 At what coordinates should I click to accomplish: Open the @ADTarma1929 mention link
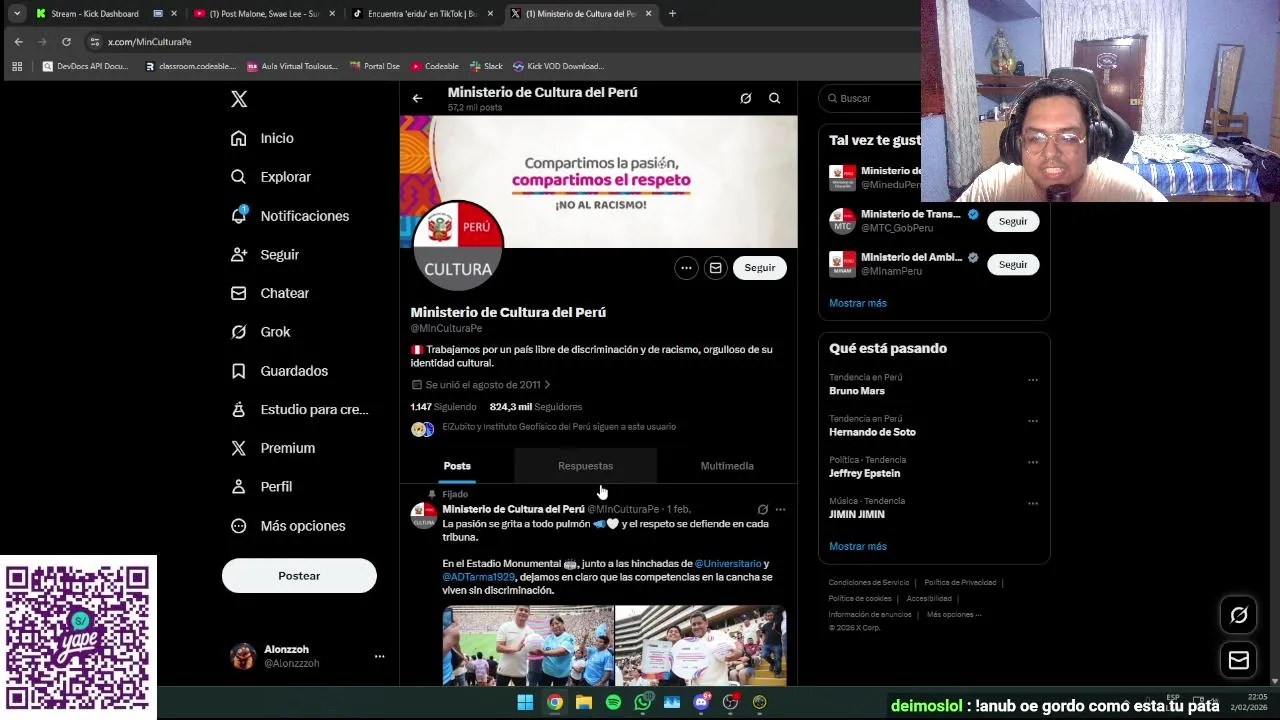[479, 577]
